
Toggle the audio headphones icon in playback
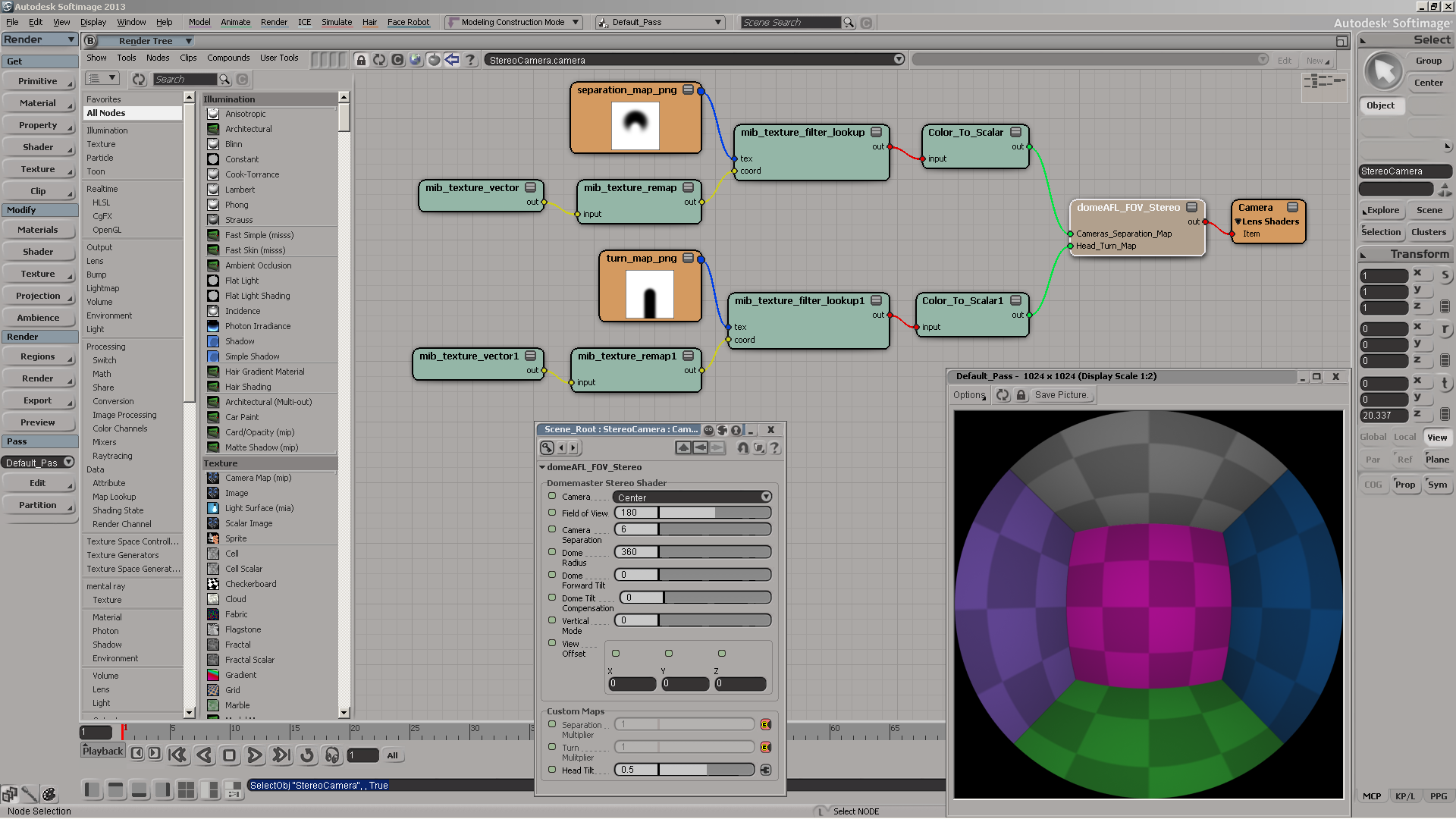(x=332, y=755)
